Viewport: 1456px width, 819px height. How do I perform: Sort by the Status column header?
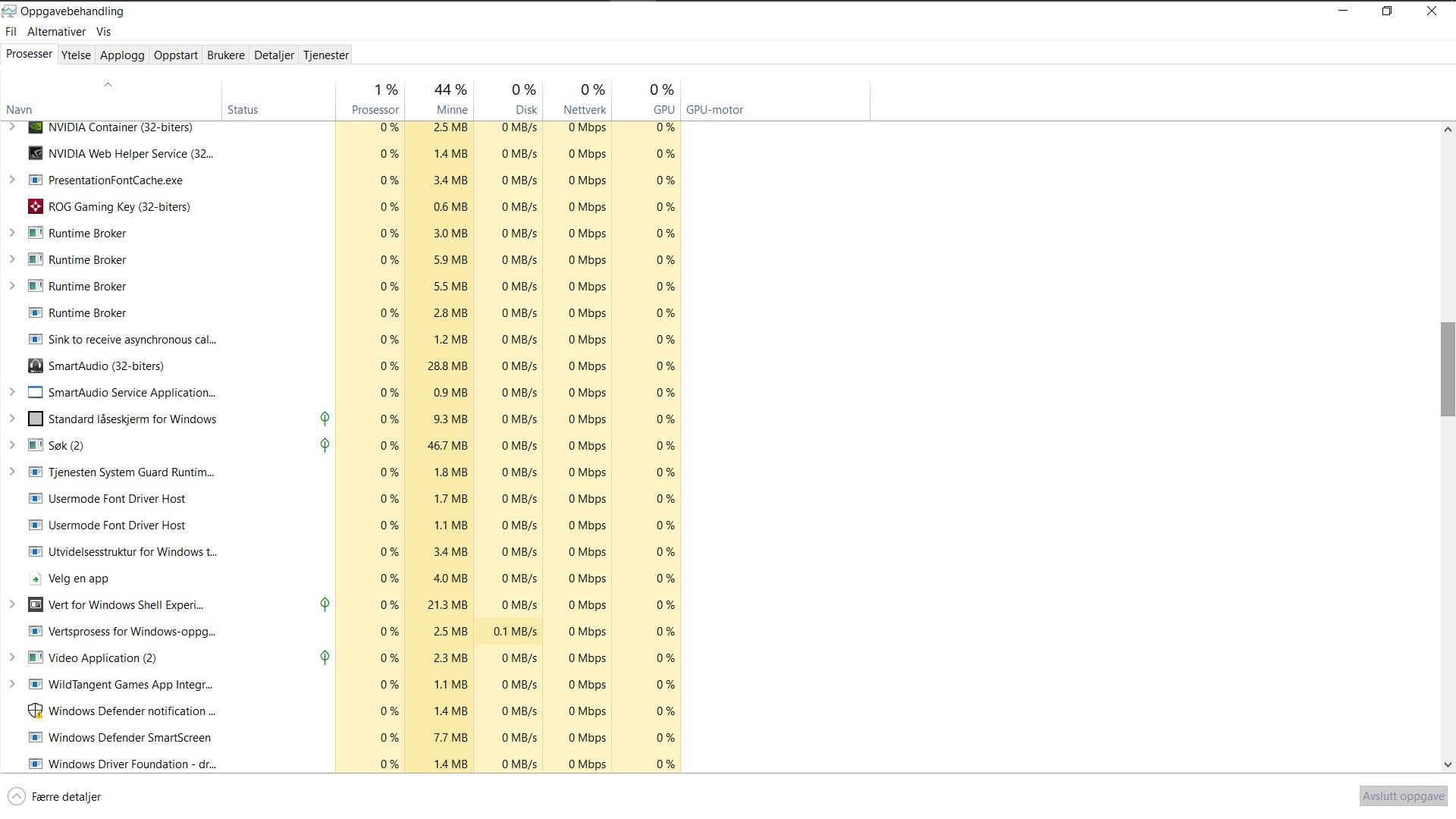278,99
